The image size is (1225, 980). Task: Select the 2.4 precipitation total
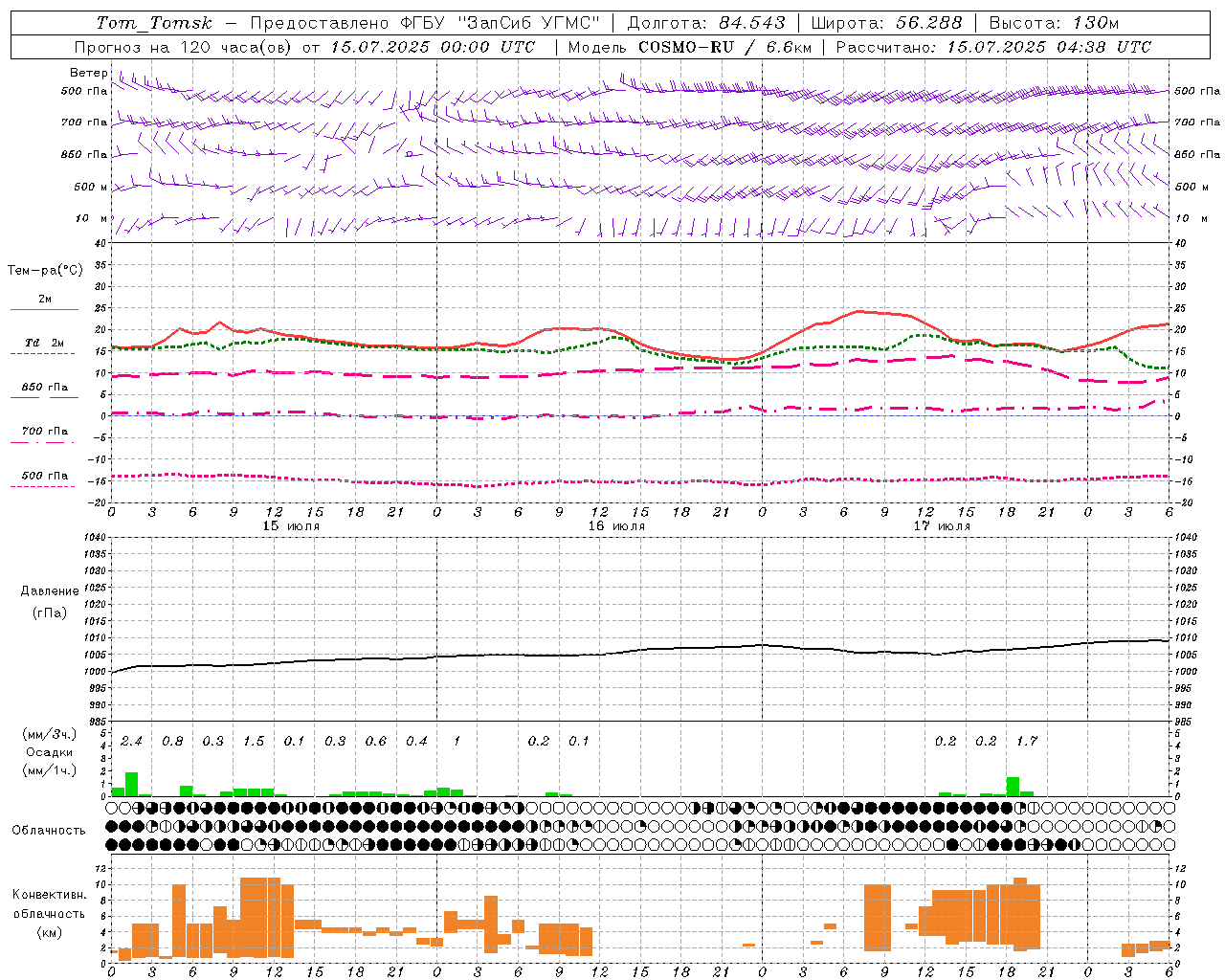point(131,742)
